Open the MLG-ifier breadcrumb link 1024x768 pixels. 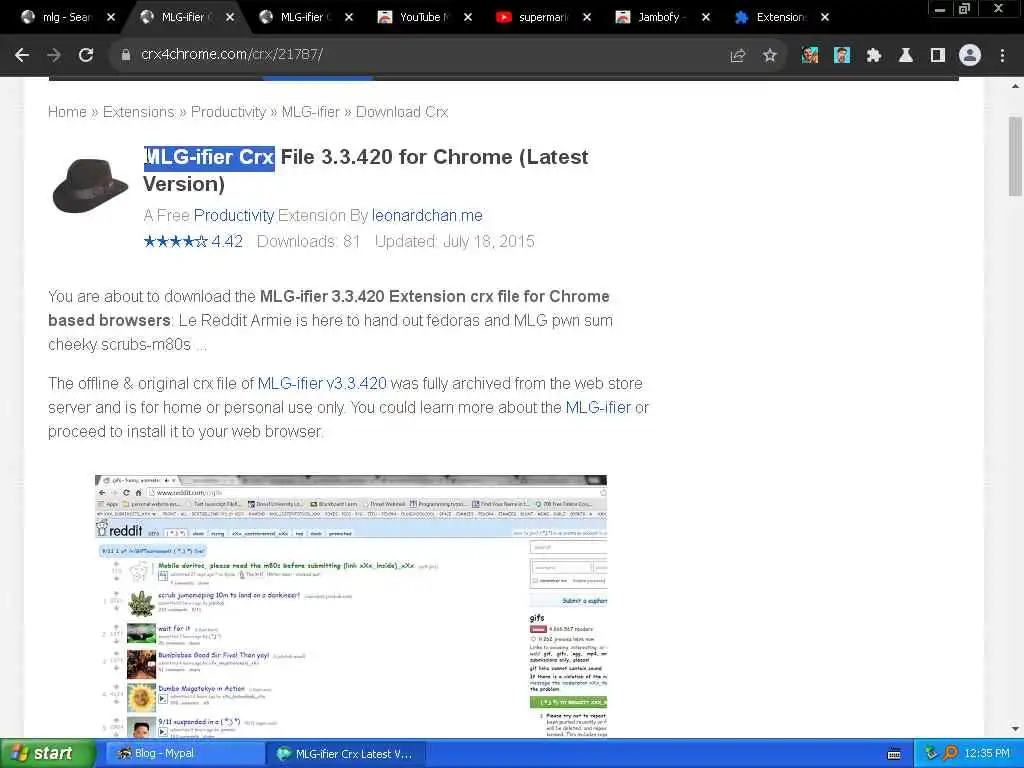(x=311, y=112)
